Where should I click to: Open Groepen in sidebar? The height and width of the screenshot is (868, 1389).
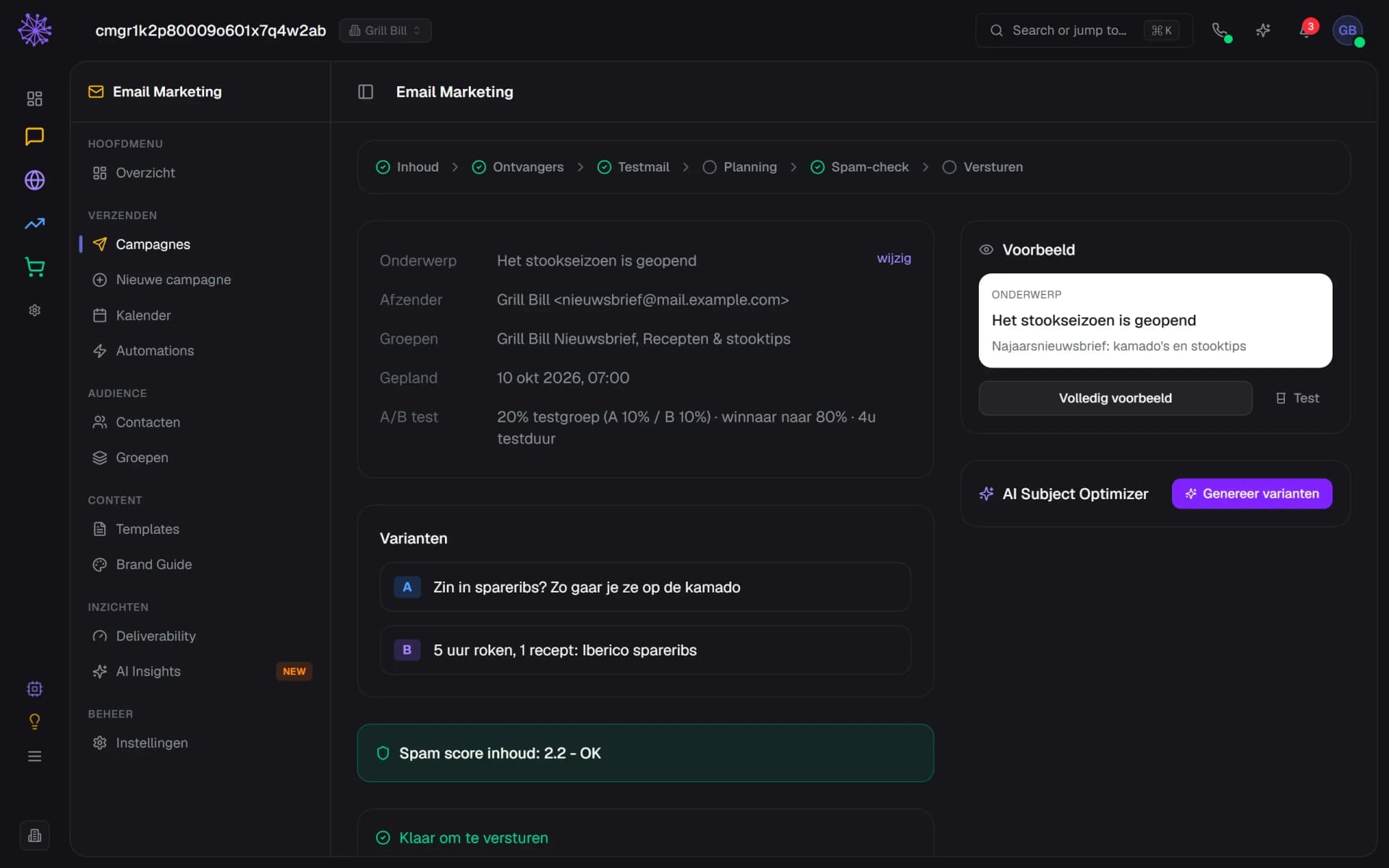[200, 458]
